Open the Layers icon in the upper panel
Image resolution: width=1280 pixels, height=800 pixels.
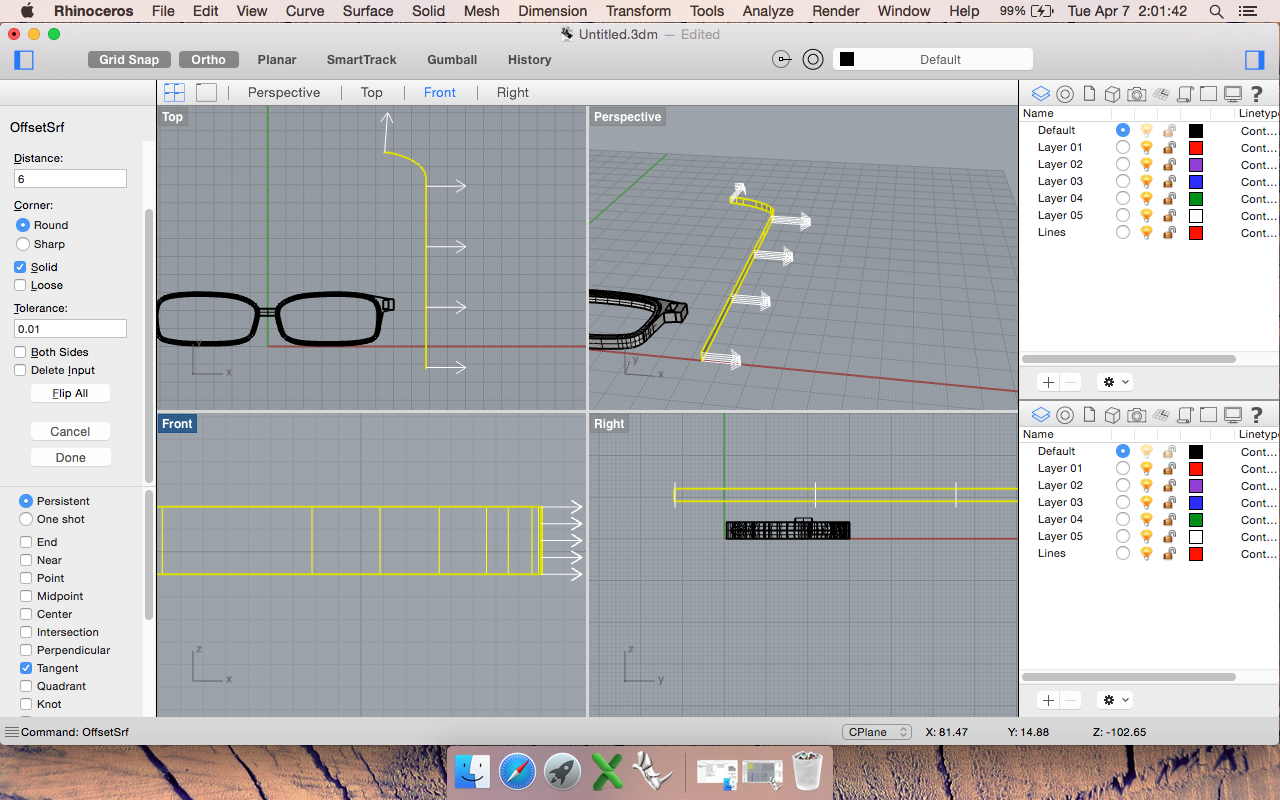(x=1041, y=94)
